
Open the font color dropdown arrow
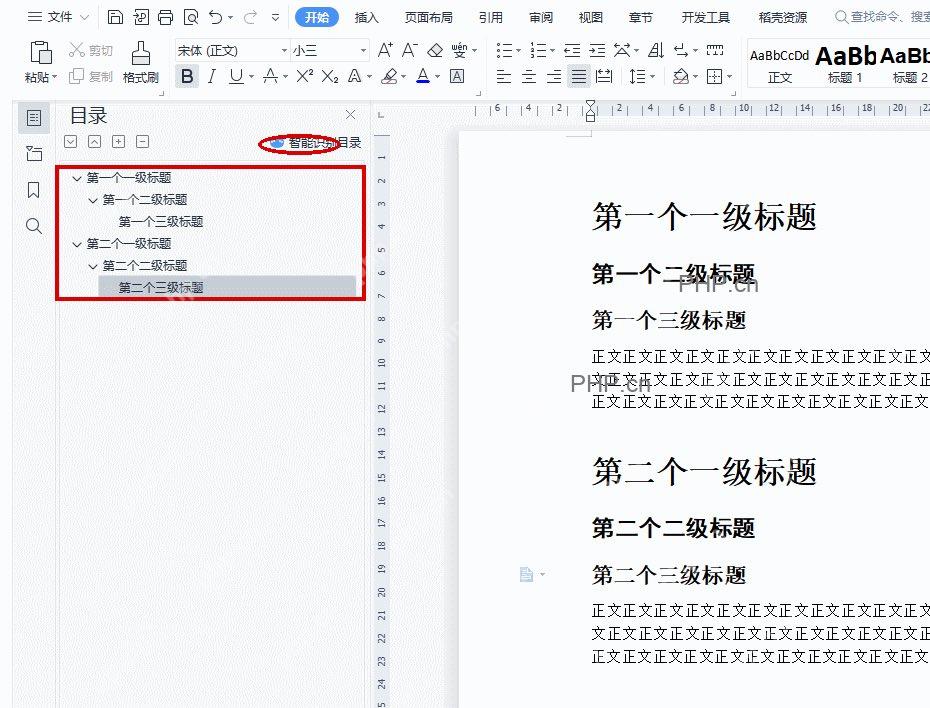click(x=438, y=77)
